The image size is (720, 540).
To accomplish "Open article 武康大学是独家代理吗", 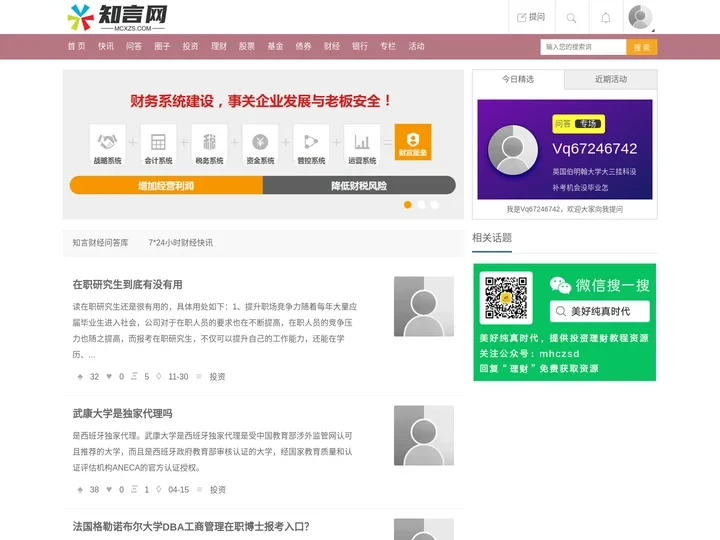I will [x=123, y=414].
